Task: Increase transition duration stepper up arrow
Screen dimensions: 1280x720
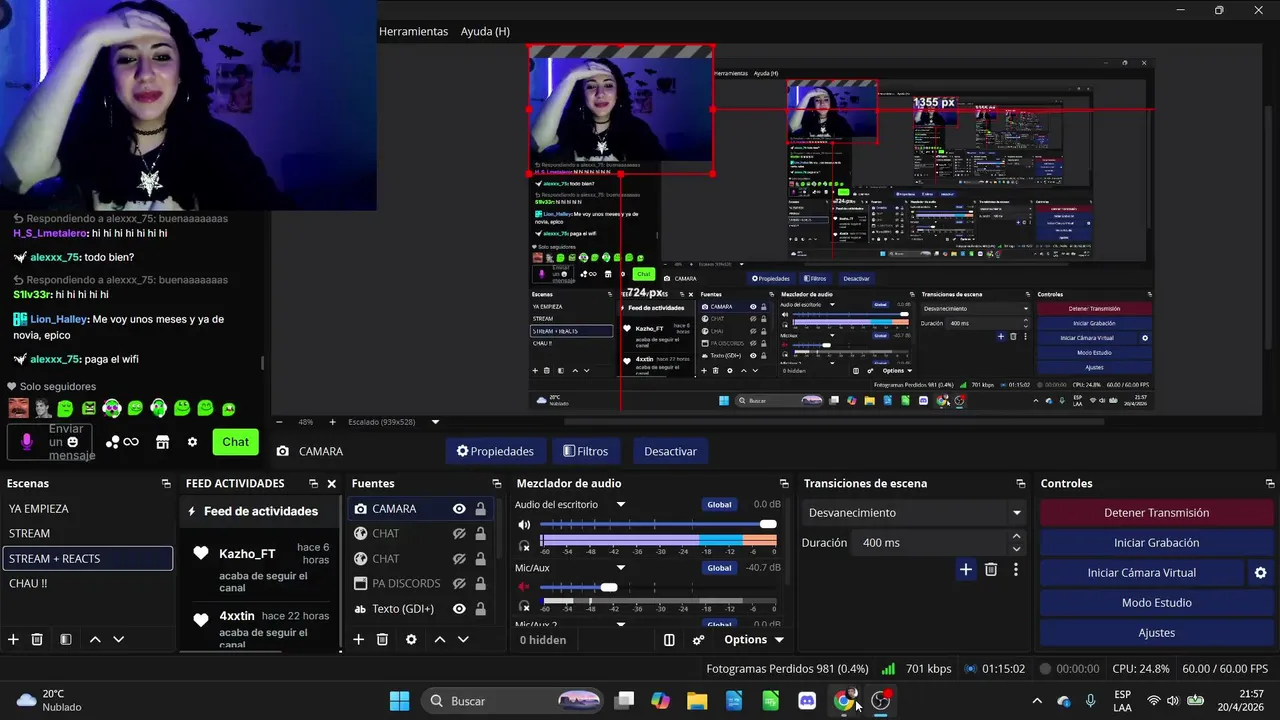Action: click(x=1017, y=537)
